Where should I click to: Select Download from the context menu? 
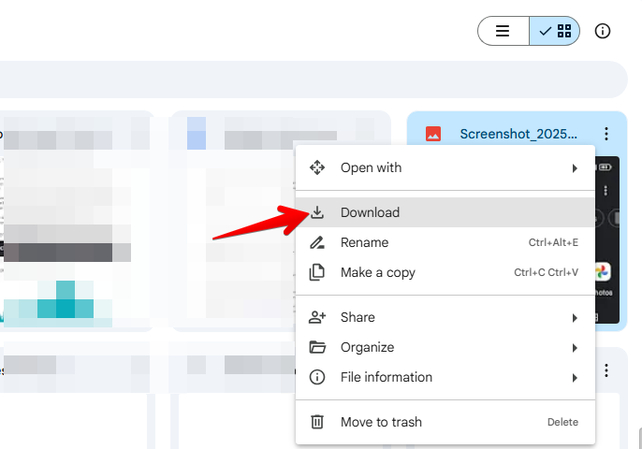click(370, 212)
